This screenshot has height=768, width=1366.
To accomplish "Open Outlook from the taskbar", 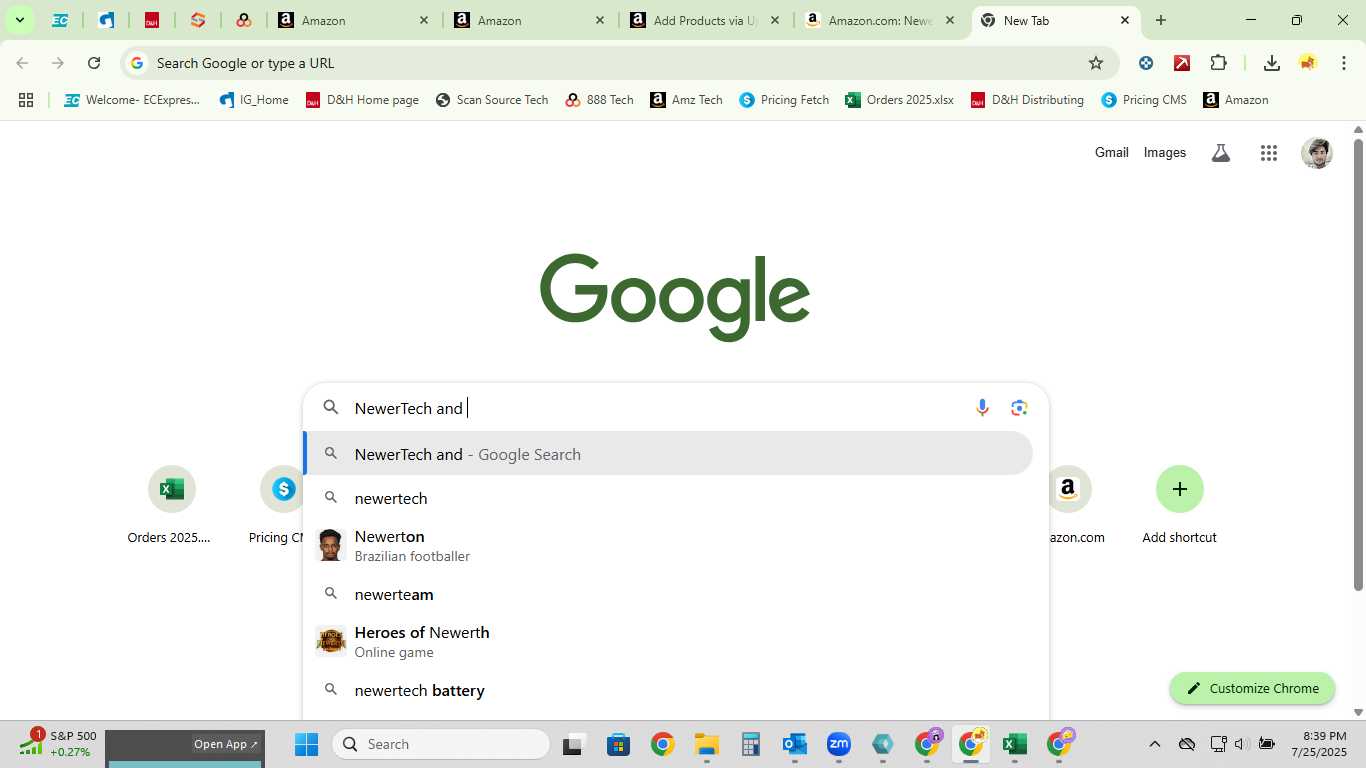I will coord(795,744).
